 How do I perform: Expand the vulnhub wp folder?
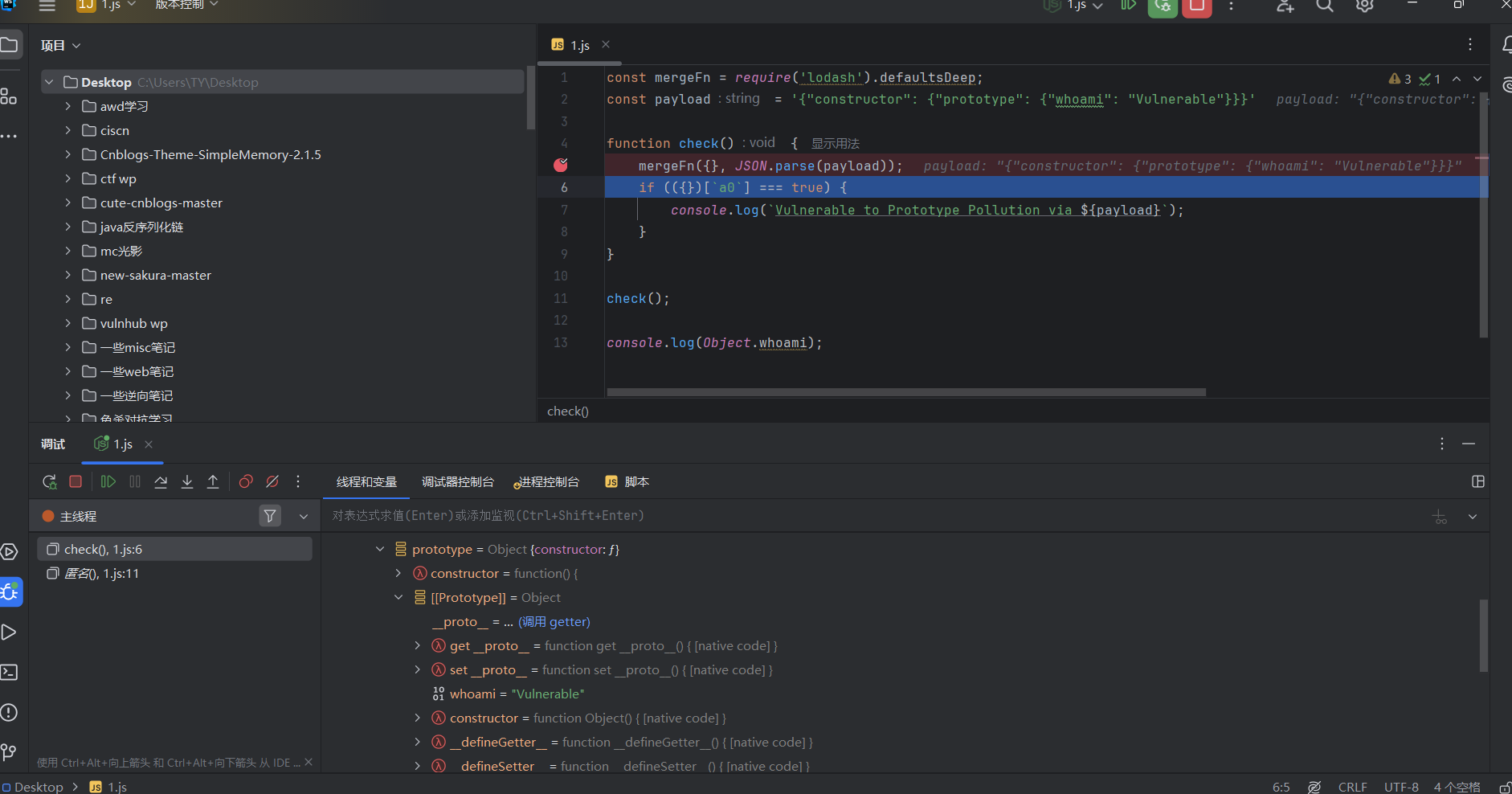tap(68, 323)
